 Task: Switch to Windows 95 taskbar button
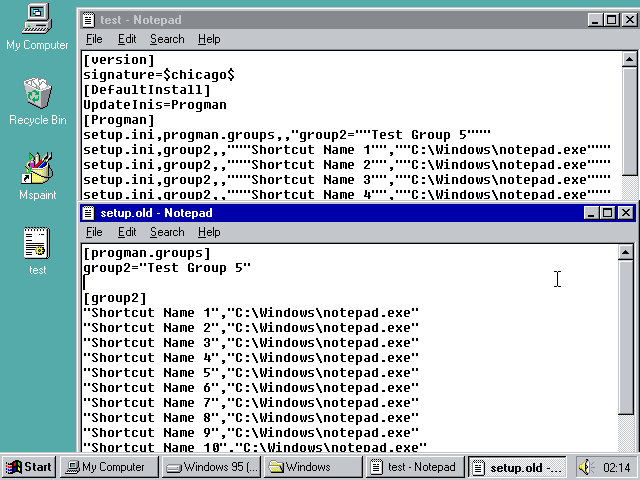(211, 467)
